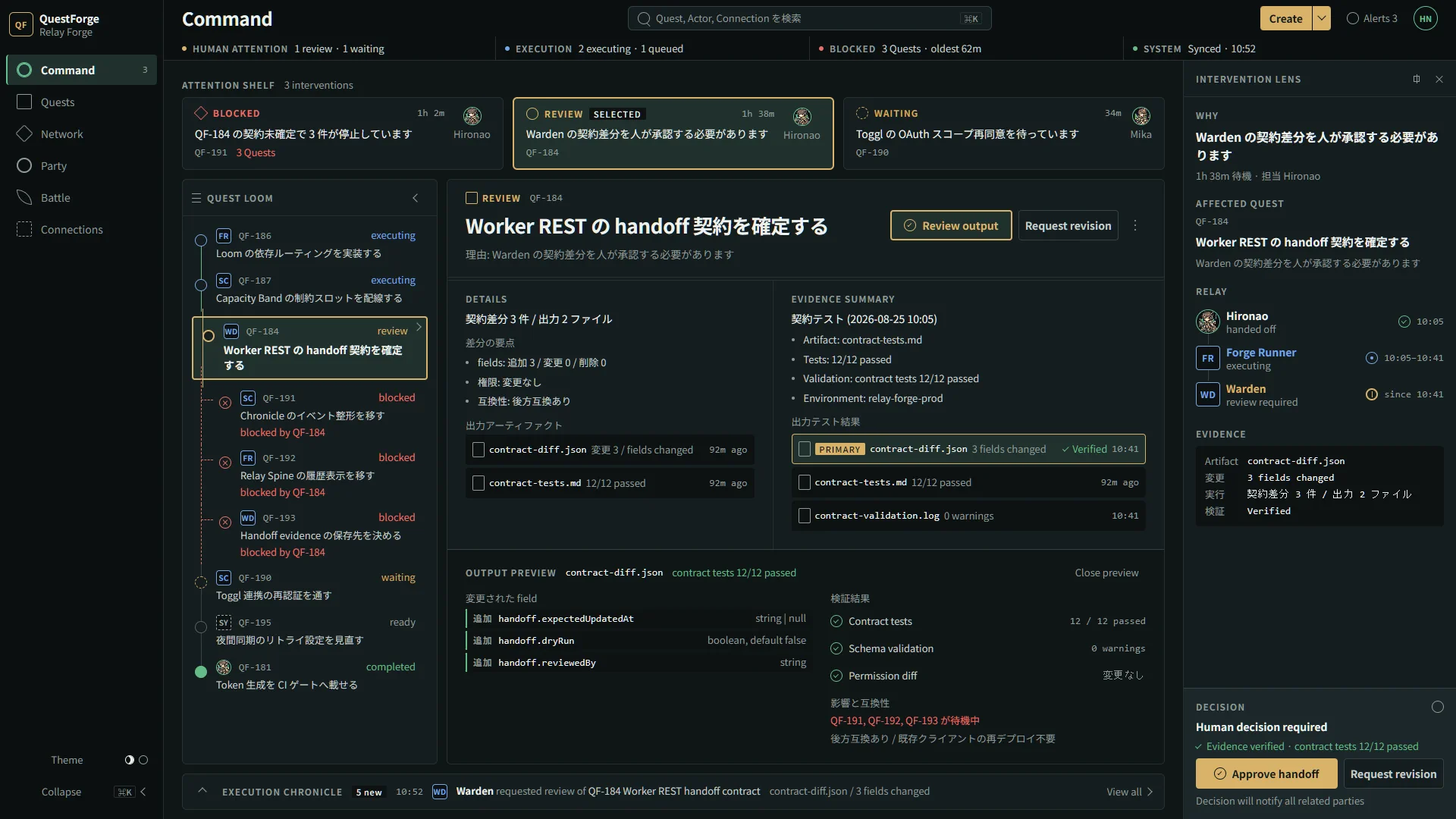Open Alerts 3
Screen dimensions: 1456x819
1372,18
